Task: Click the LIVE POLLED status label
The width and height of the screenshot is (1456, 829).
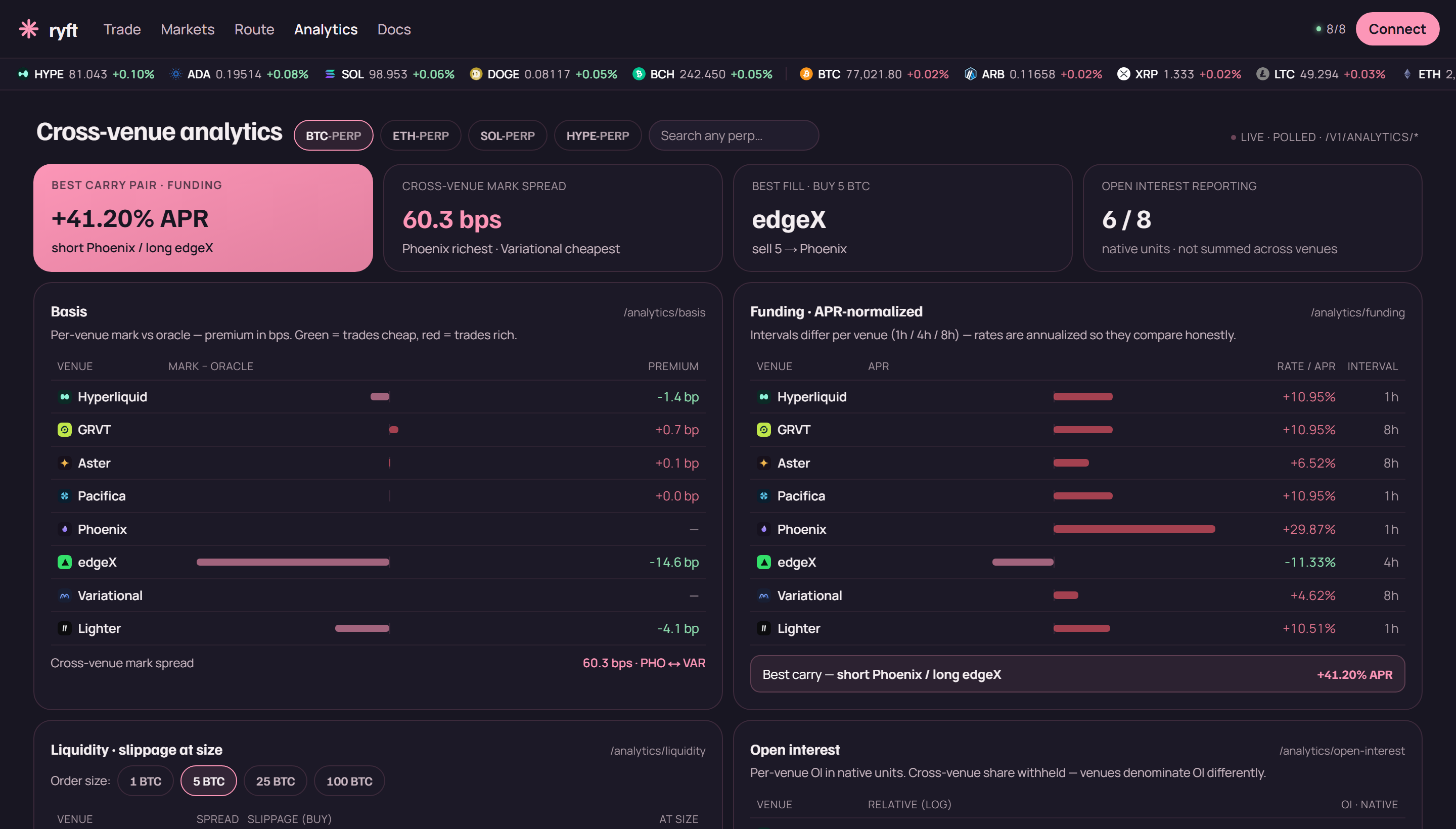Action: pyautogui.click(x=1325, y=137)
